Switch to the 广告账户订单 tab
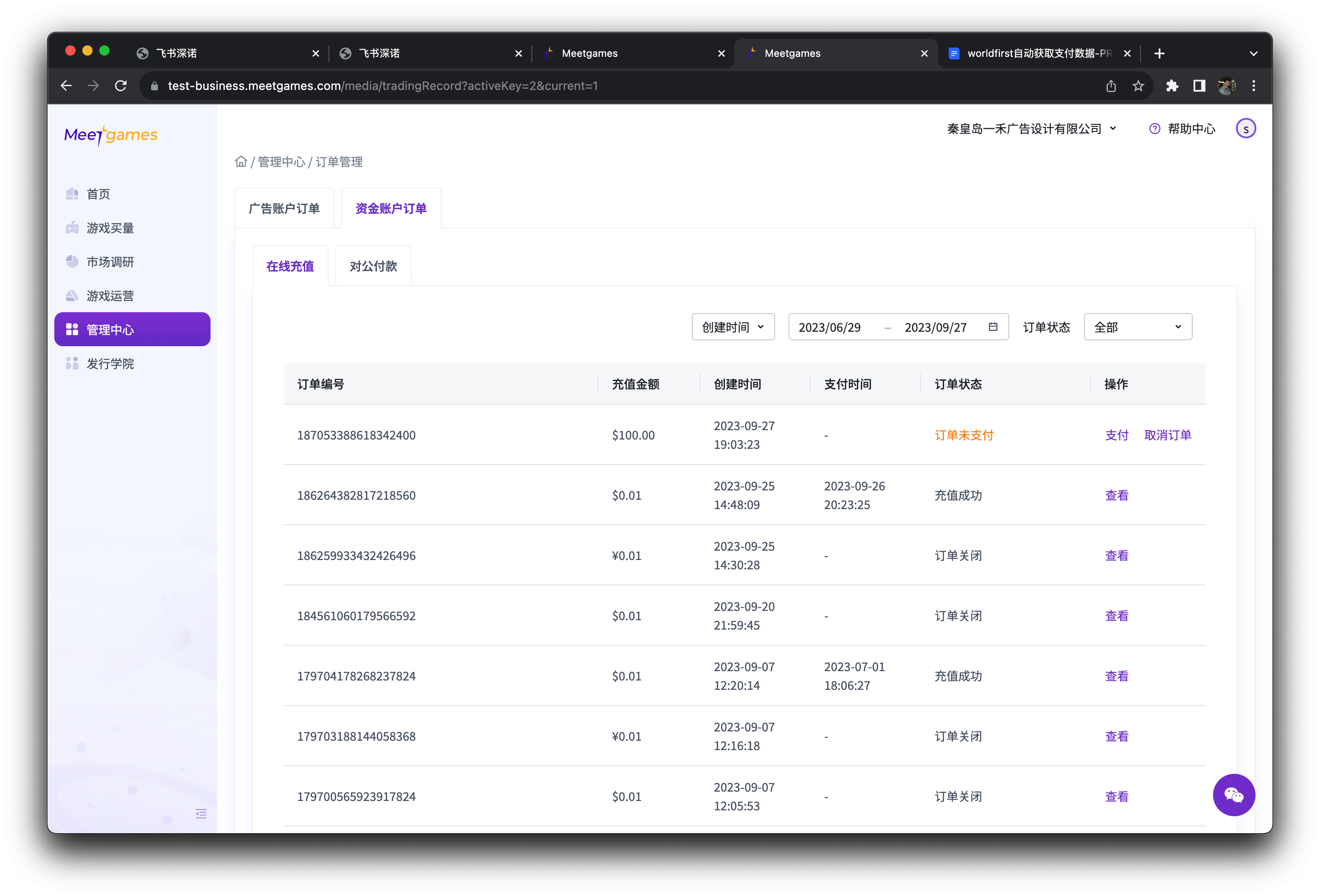Screen dimensions: 1320x896 coord(284,208)
